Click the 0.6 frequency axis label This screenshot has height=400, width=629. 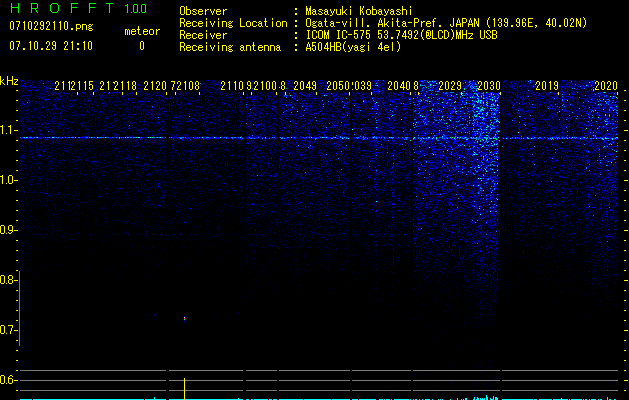coord(9,380)
